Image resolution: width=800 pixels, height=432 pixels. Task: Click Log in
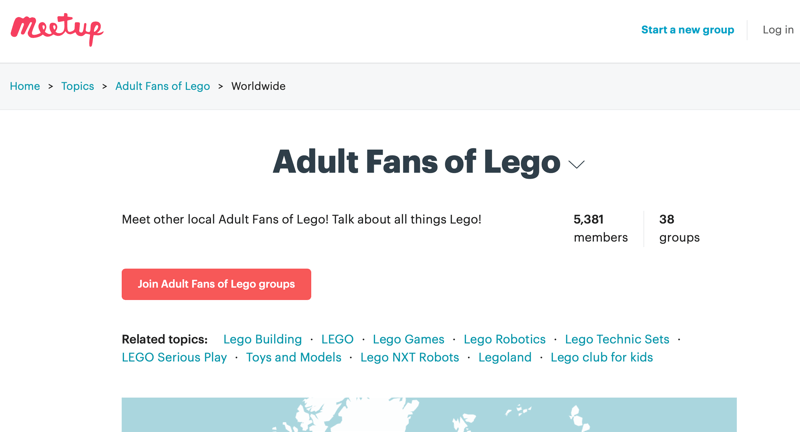[778, 30]
